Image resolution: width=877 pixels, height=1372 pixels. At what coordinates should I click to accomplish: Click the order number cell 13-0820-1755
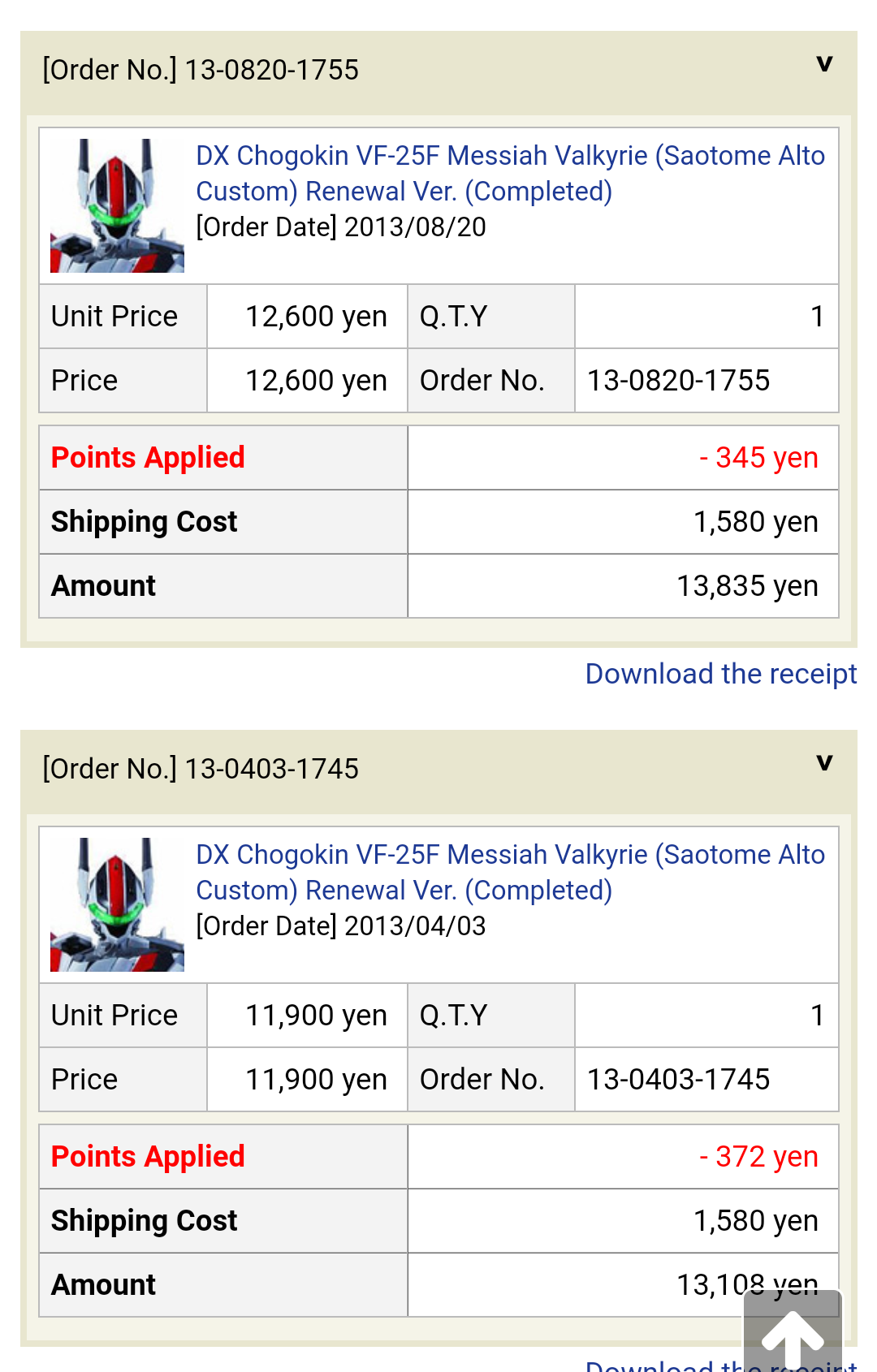706,381
